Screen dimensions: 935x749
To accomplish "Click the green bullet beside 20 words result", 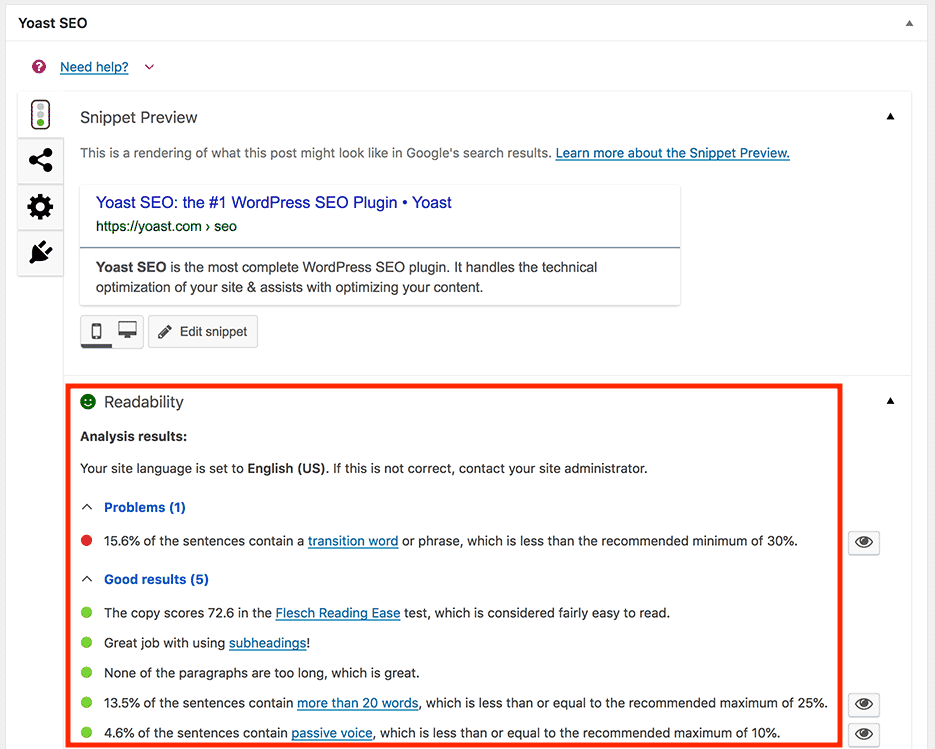I will click(x=86, y=702).
